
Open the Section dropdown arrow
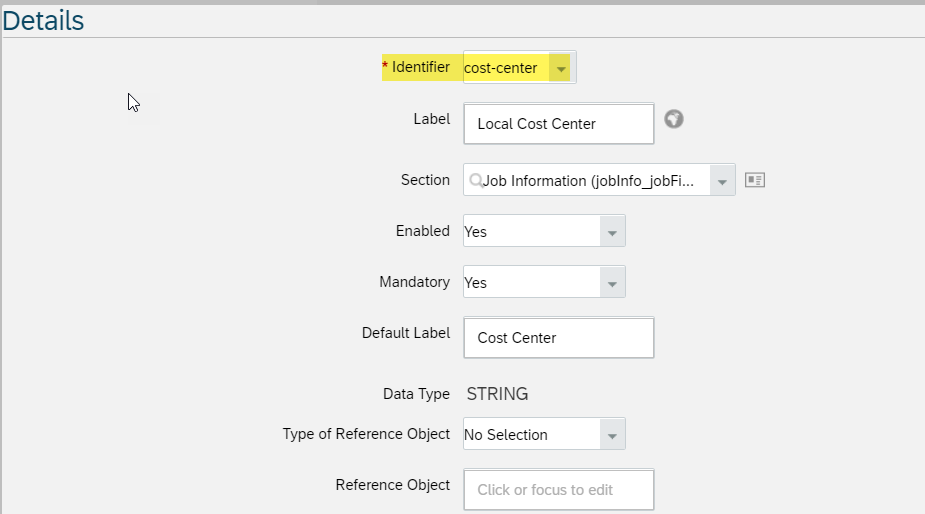pyautogui.click(x=722, y=181)
